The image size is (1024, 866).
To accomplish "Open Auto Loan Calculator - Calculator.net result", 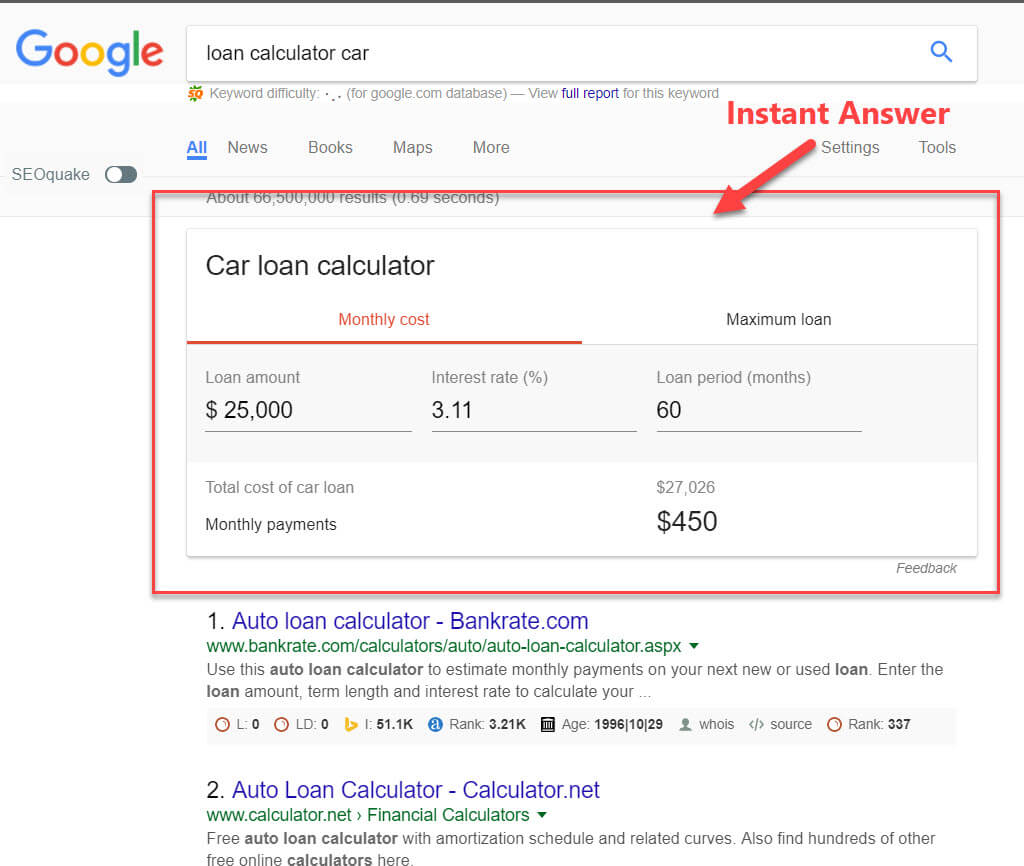I will click(415, 790).
